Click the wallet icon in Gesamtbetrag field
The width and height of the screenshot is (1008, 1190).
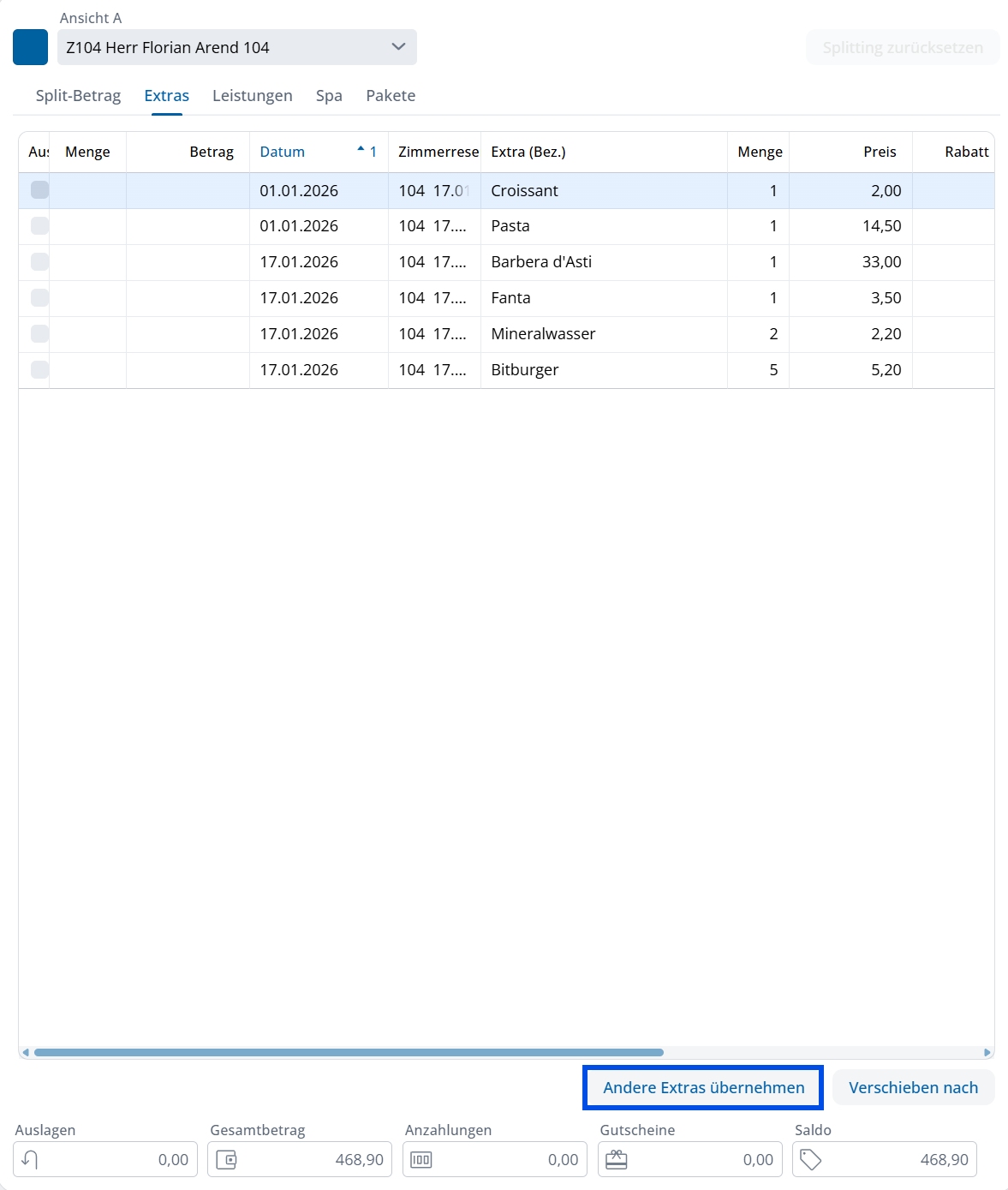coord(226,1159)
